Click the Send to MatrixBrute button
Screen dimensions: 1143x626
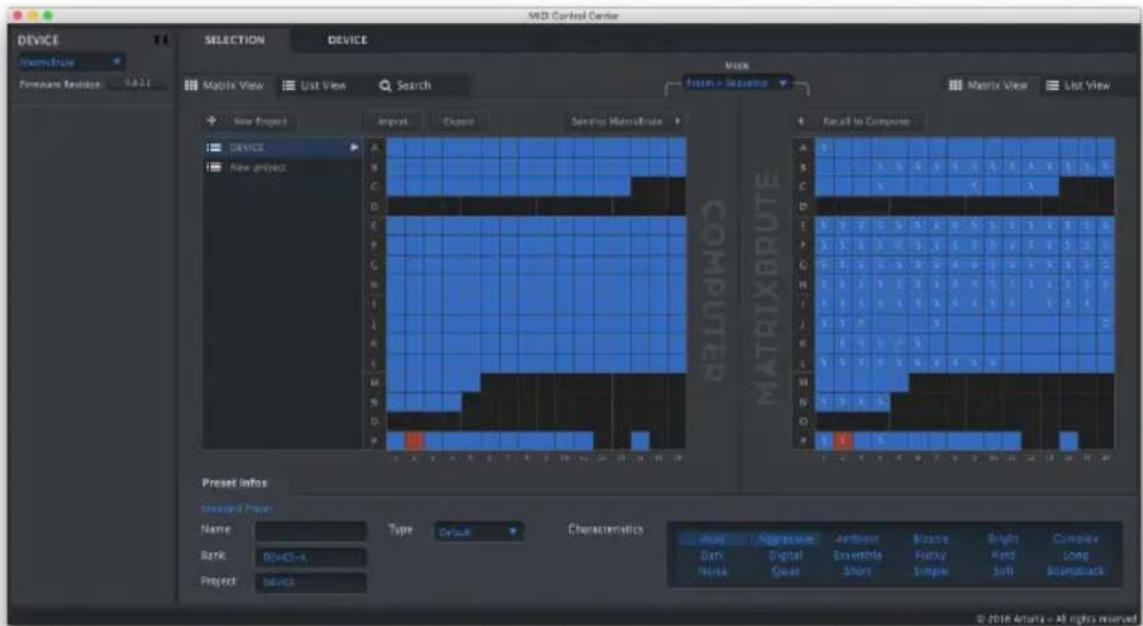625,122
